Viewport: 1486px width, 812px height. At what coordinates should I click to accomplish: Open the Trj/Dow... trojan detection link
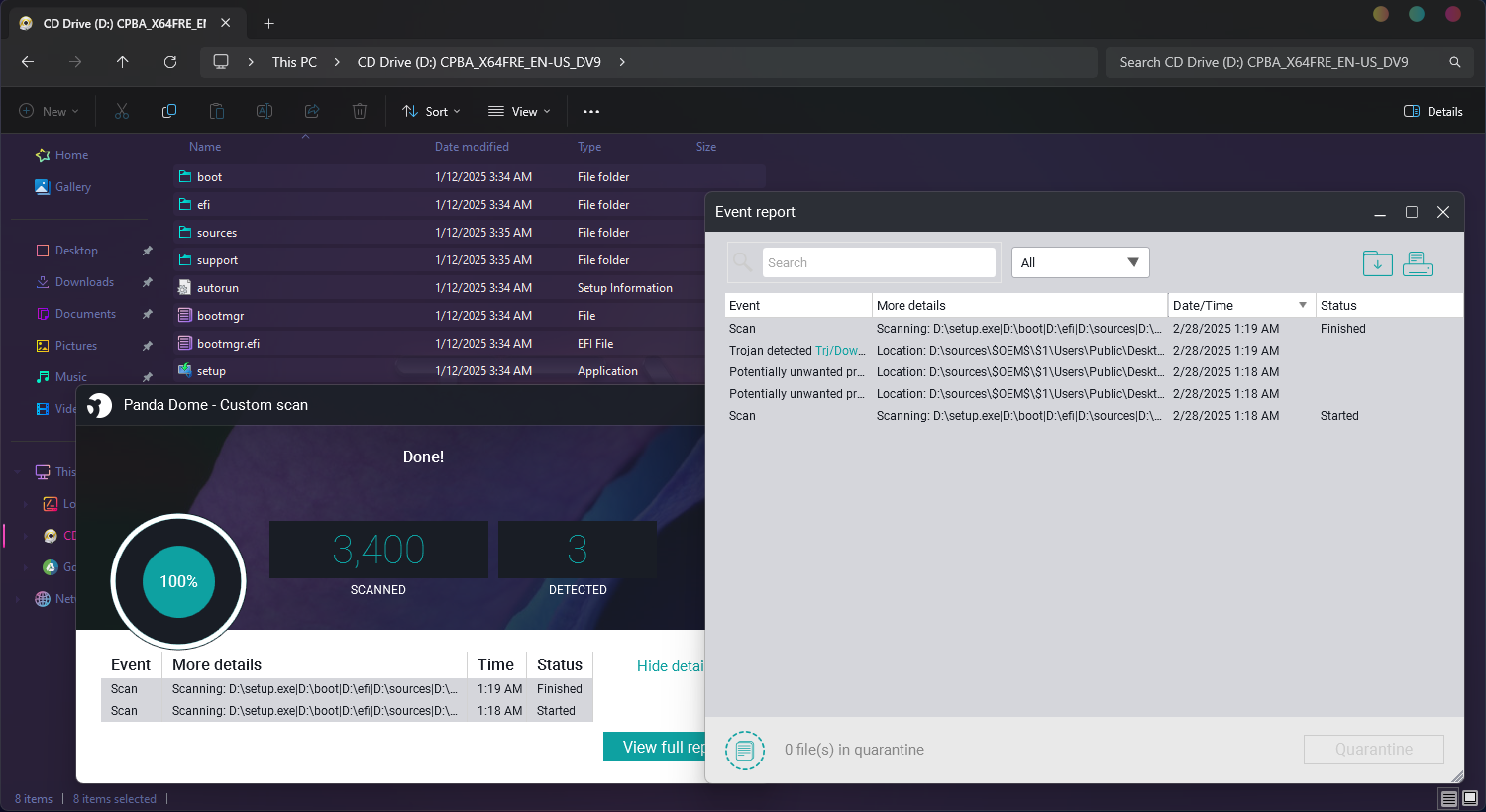(x=840, y=351)
